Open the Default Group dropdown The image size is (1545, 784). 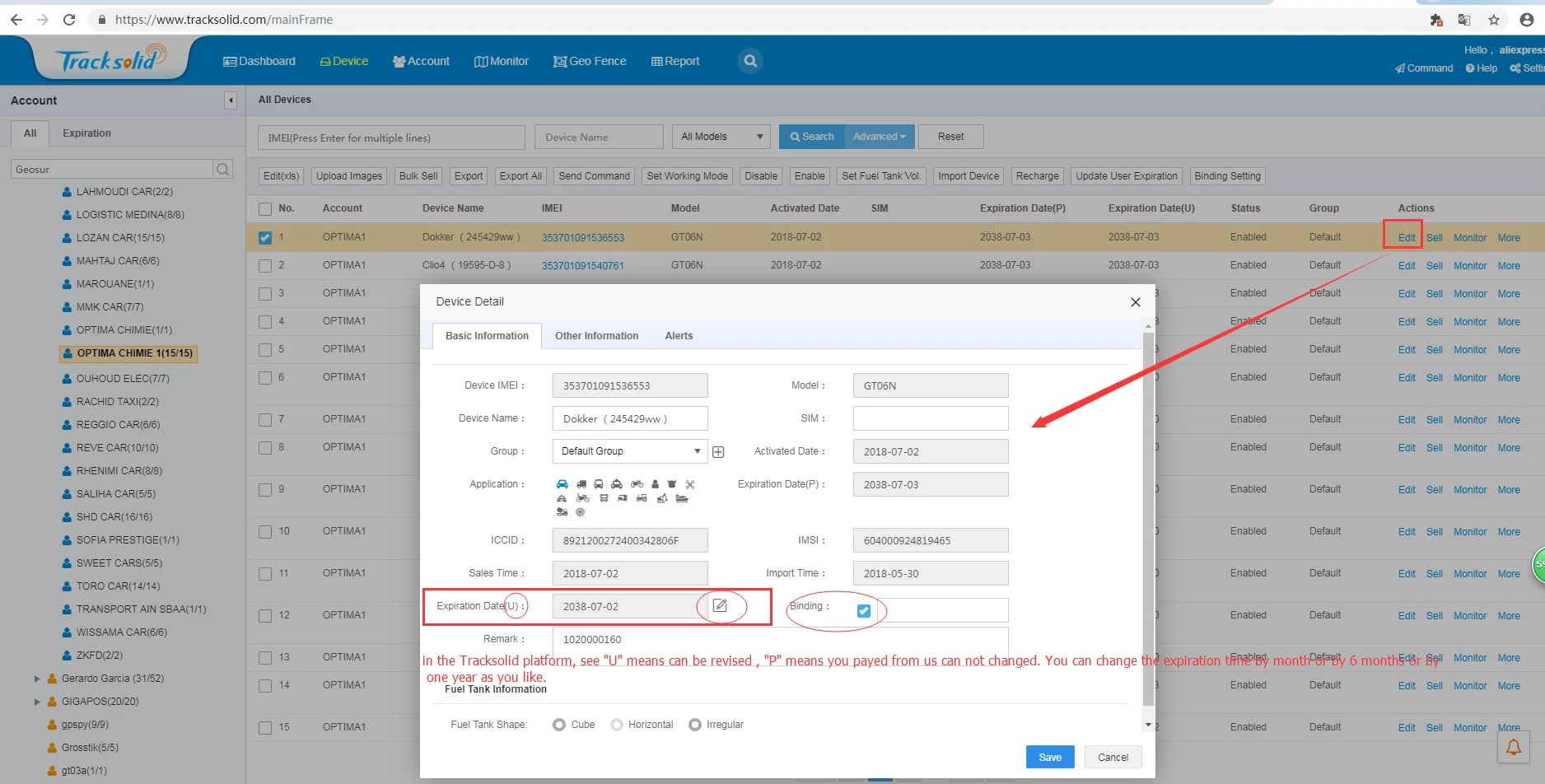click(x=630, y=451)
